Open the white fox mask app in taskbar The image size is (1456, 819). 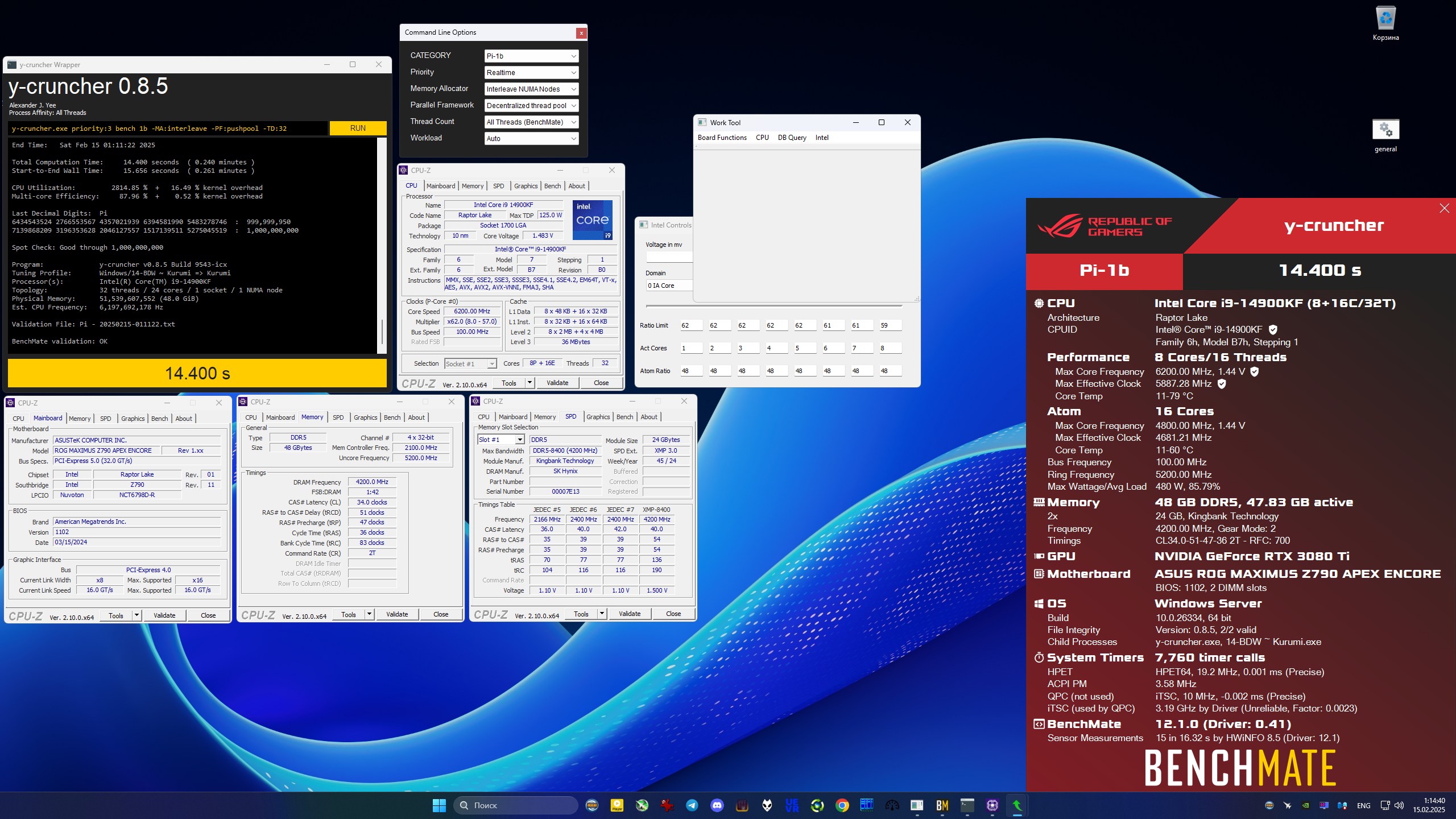767,805
